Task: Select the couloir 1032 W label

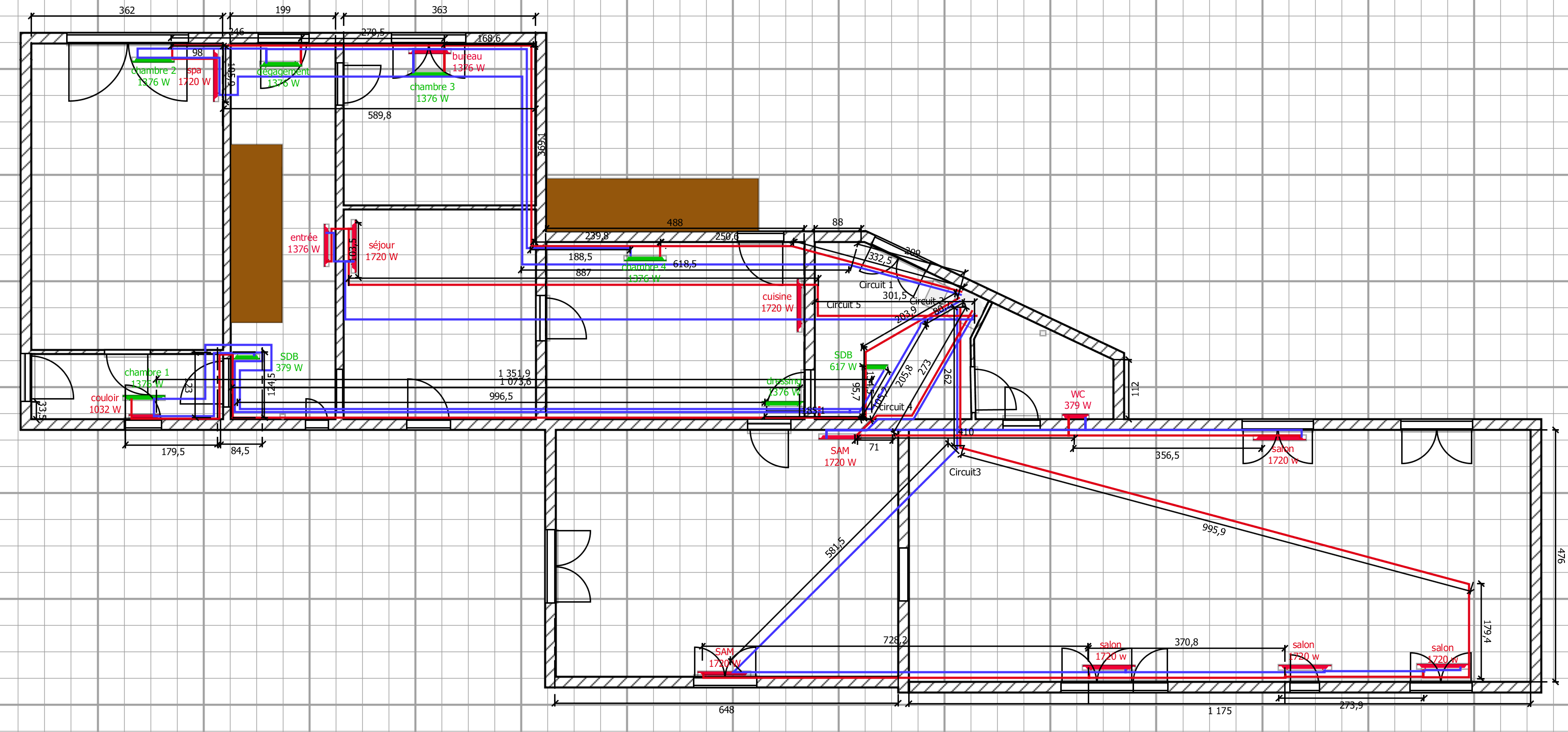Action: 105,404
